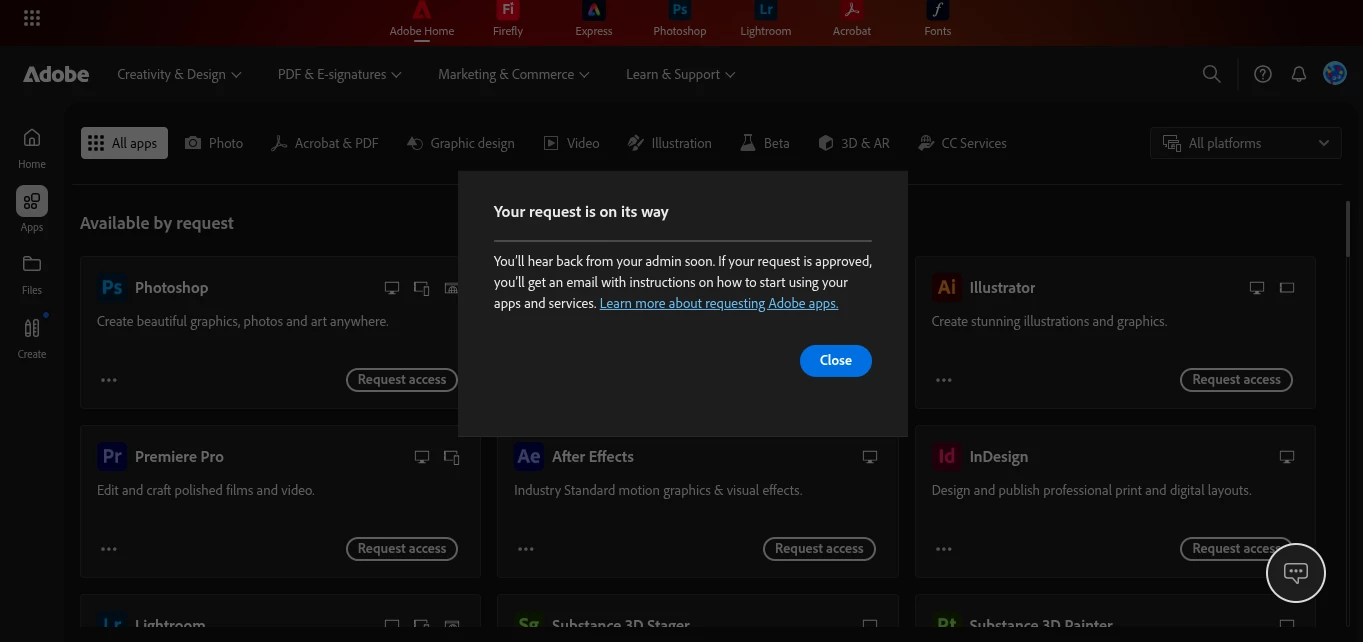
Task: Open more options on Illustrator card
Action: click(x=944, y=380)
